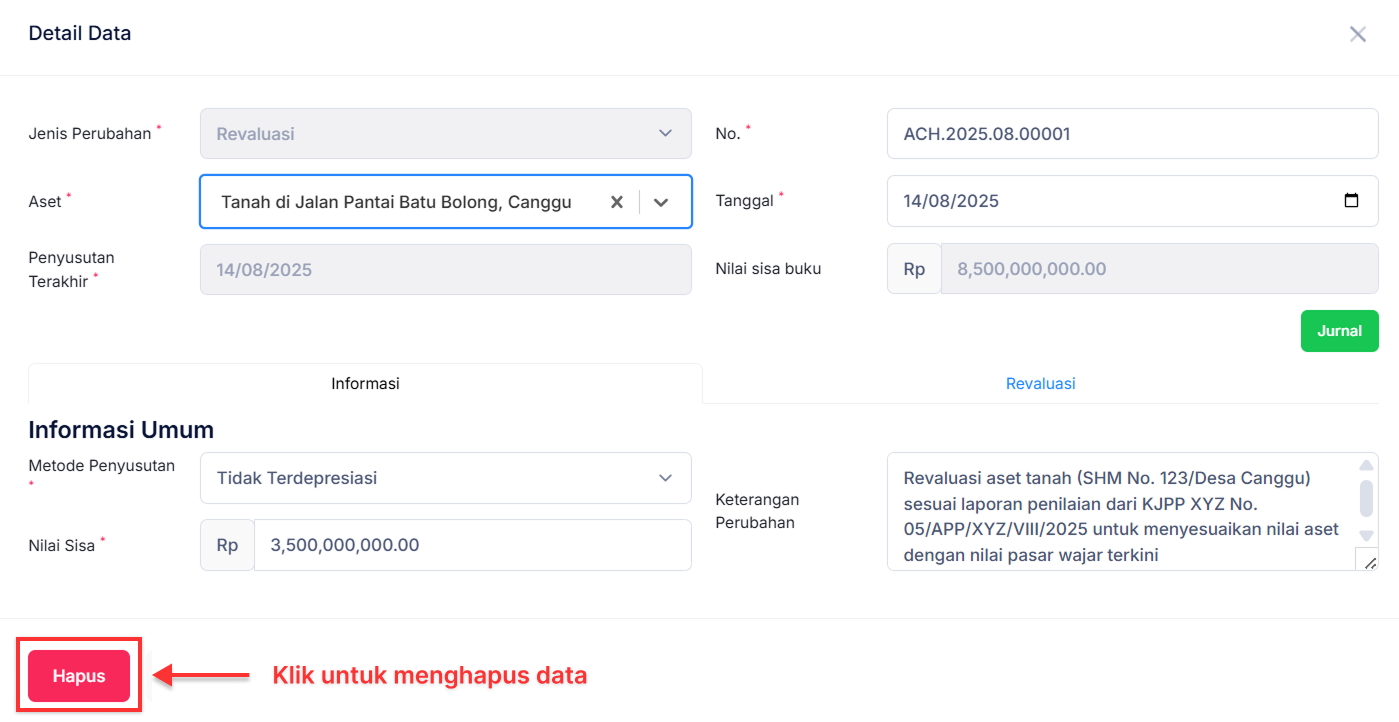The image size is (1399, 722).
Task: Expand the Aset selection list
Action: coord(661,201)
